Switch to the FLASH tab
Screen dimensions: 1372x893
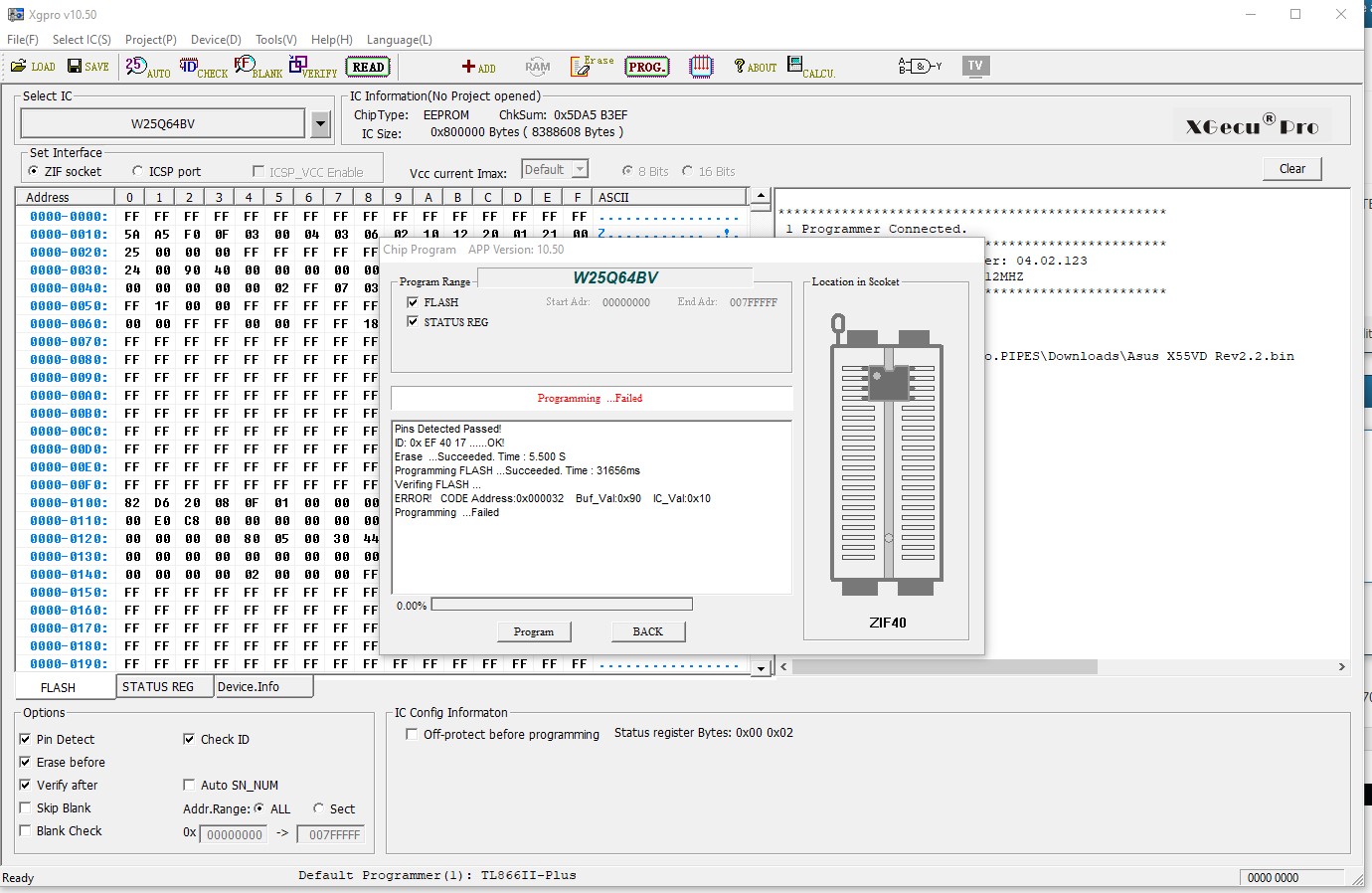(66, 687)
